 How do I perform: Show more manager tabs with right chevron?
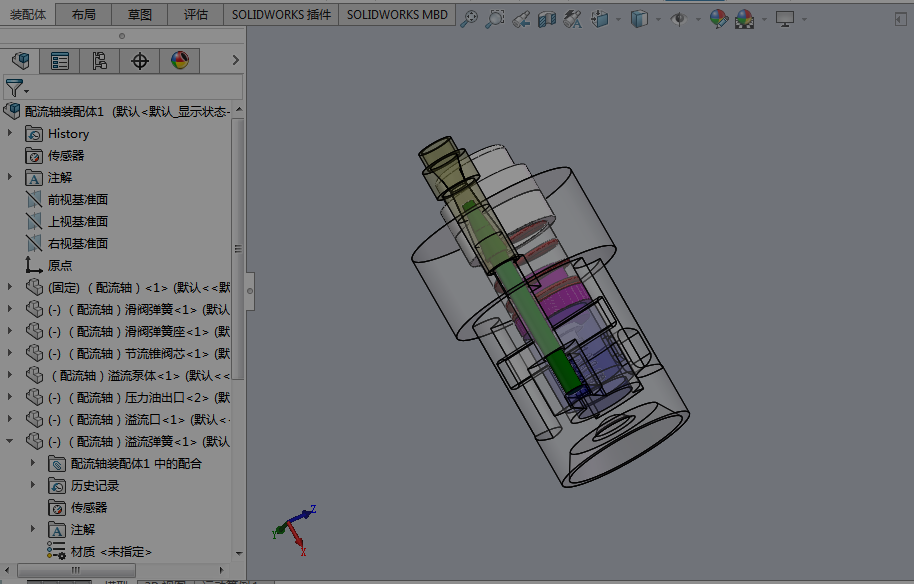[235, 60]
